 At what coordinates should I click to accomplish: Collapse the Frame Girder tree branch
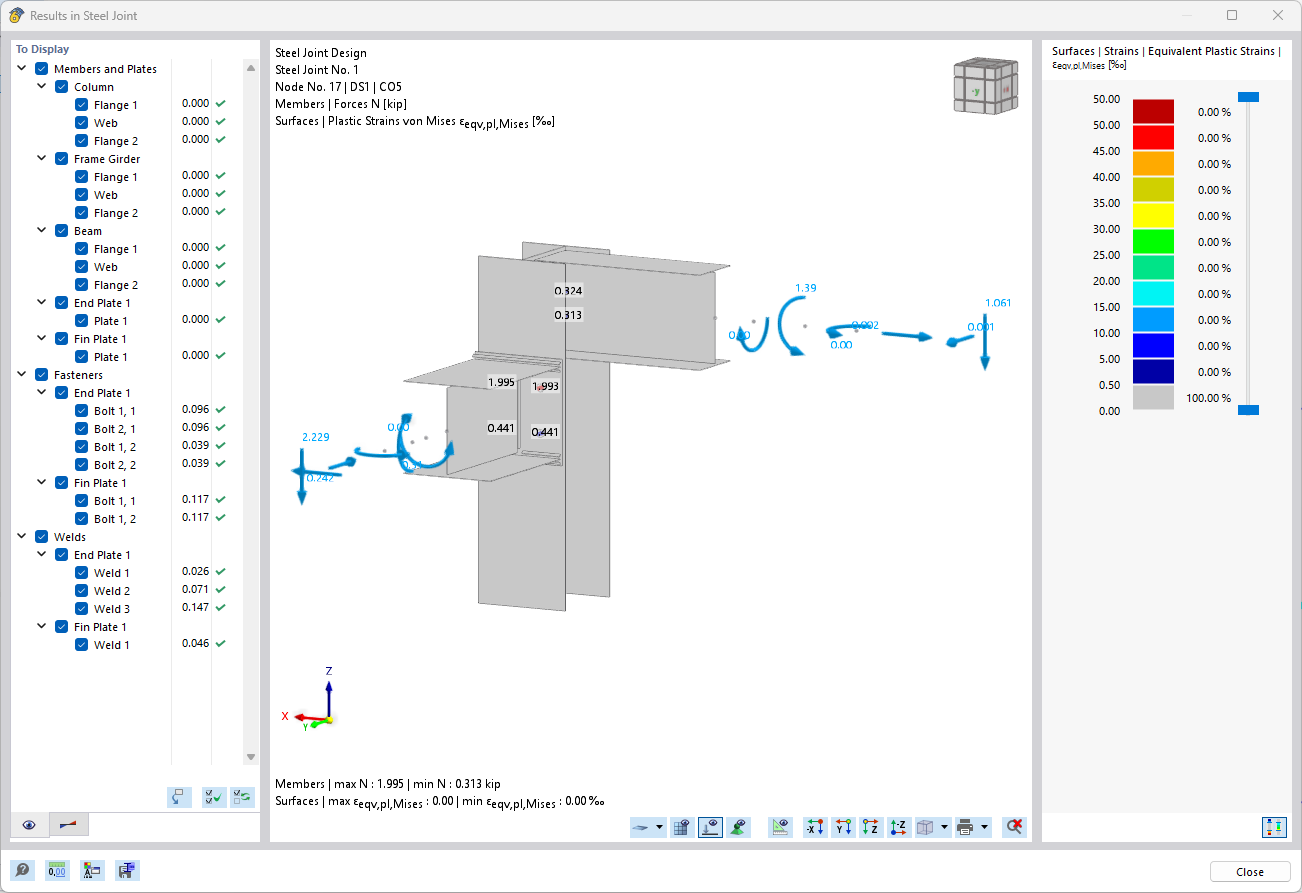(x=41, y=158)
